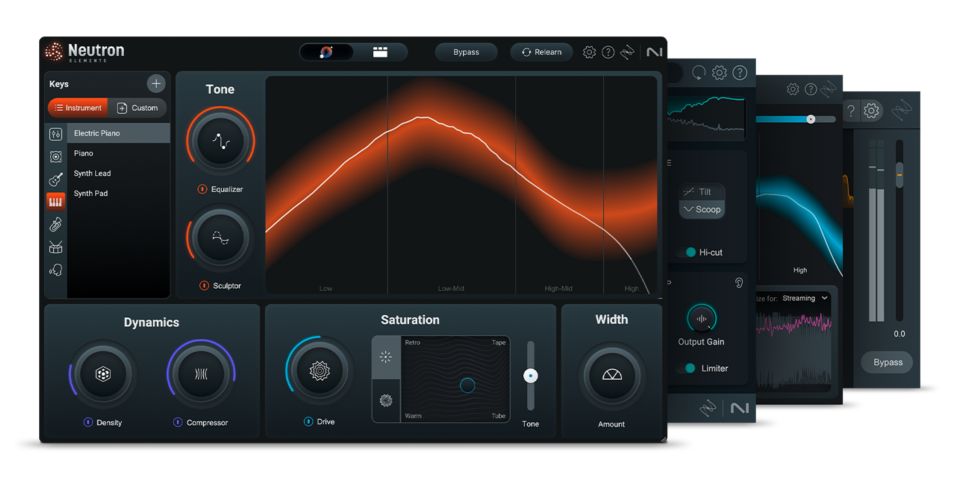The image size is (960, 480).
Task: Open Neutron settings gear icon
Action: 589,52
